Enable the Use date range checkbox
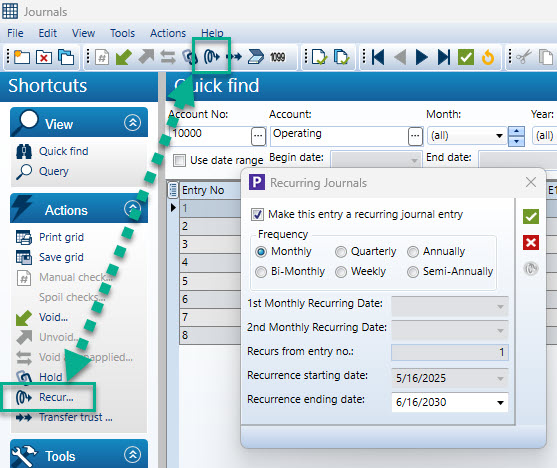The height and width of the screenshot is (468, 557). (x=179, y=160)
